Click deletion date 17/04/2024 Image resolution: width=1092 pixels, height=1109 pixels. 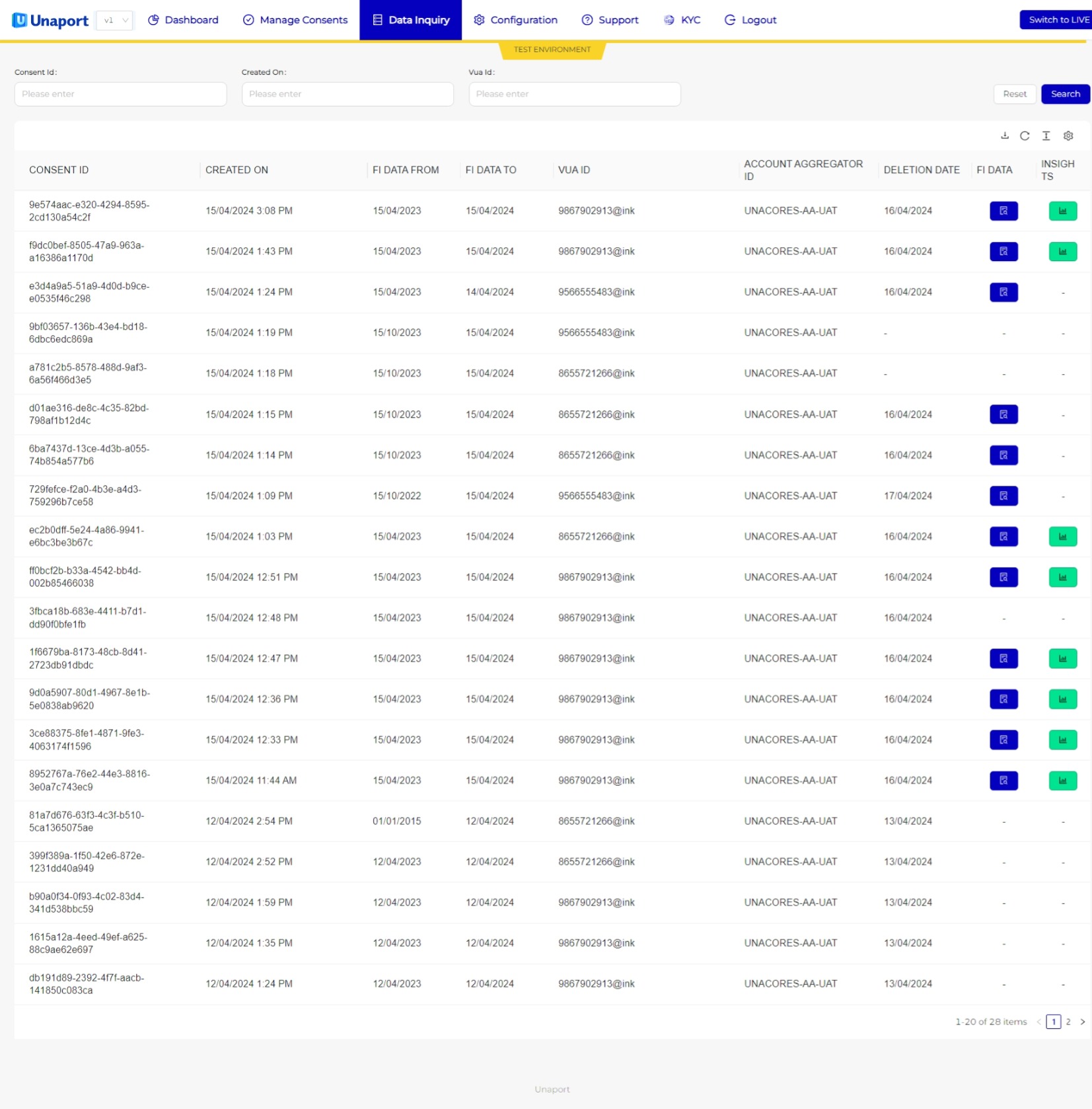pos(908,496)
